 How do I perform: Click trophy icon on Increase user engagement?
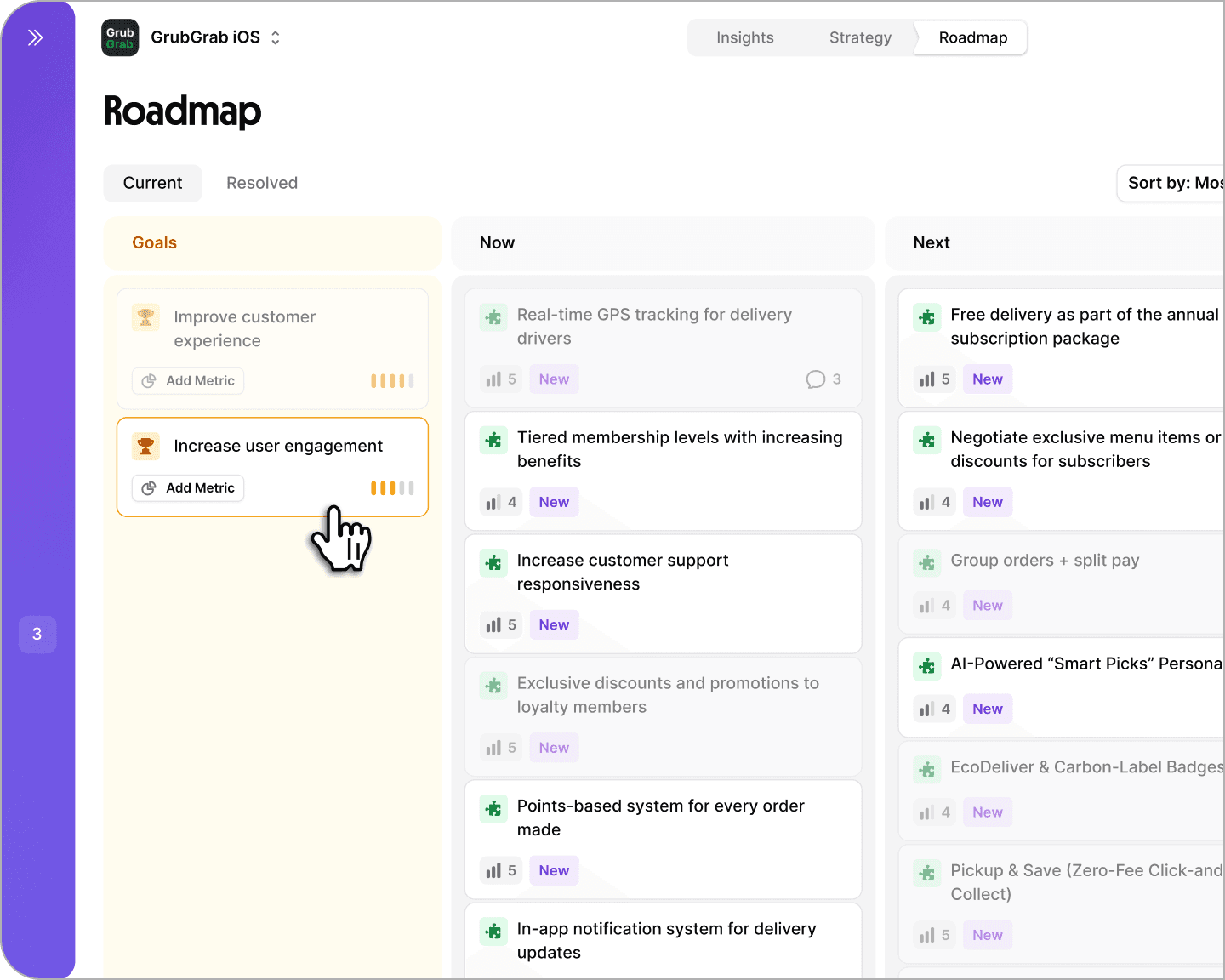(x=145, y=446)
